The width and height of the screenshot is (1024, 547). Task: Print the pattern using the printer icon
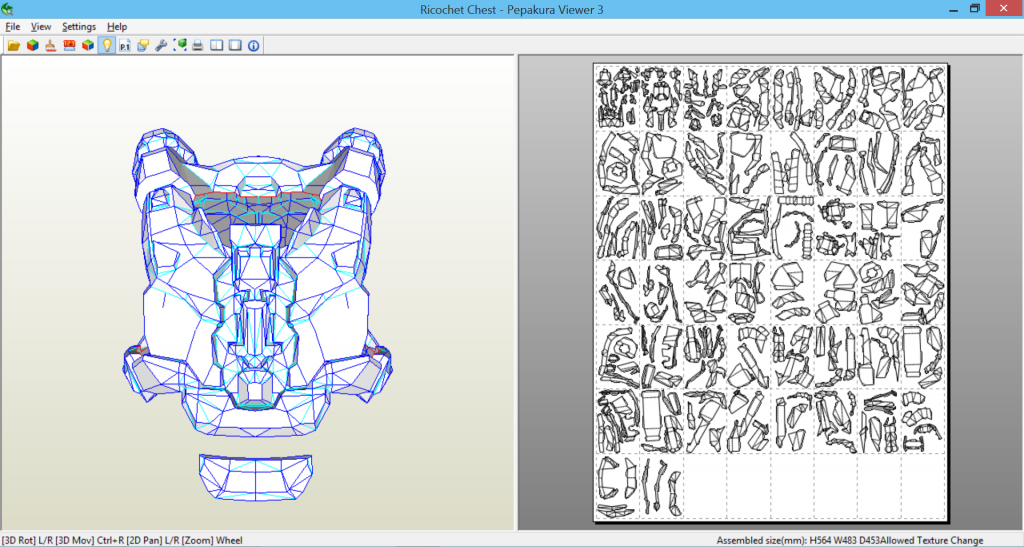[198, 45]
